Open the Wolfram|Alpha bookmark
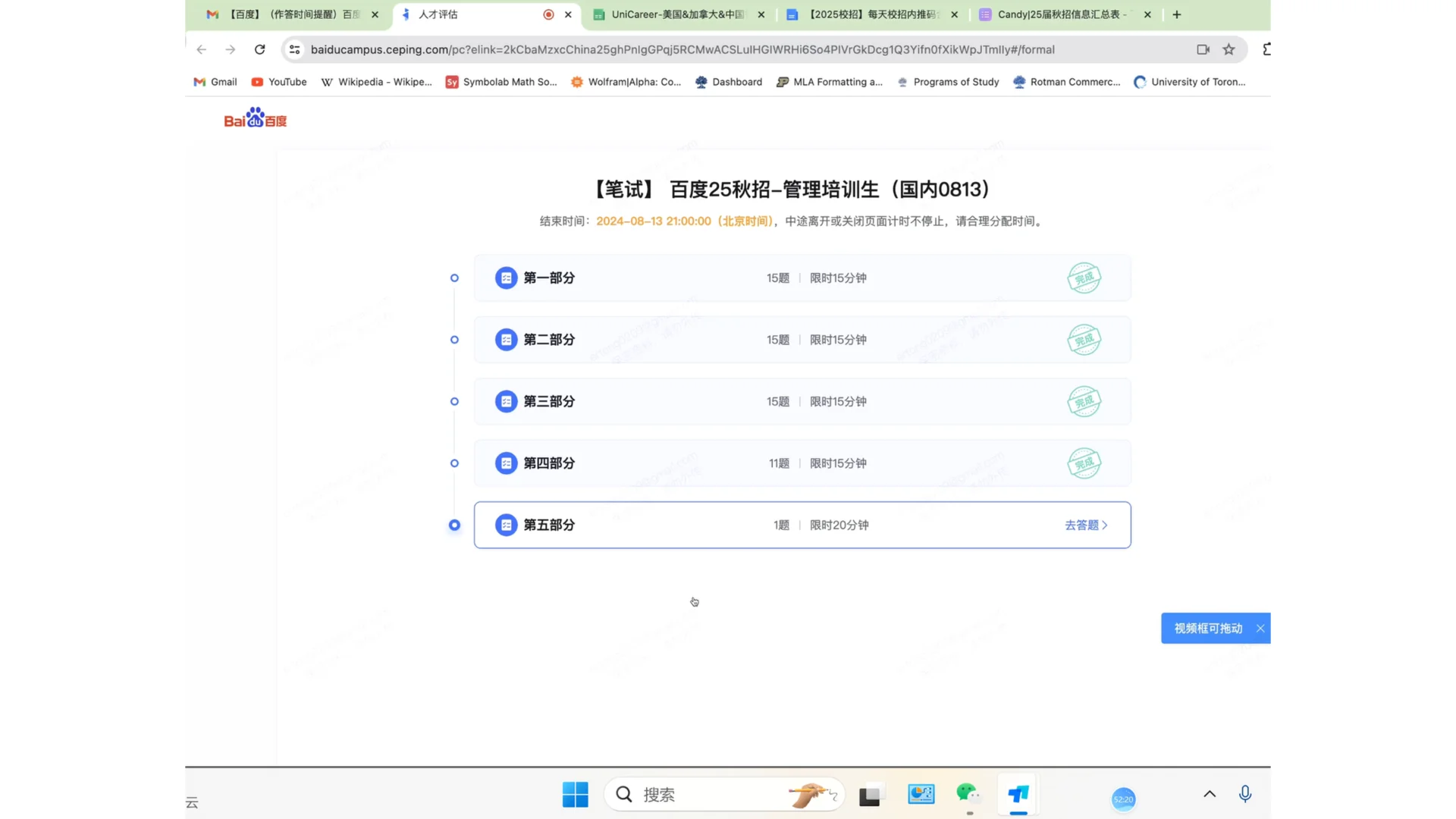This screenshot has width=1456, height=819. click(626, 82)
